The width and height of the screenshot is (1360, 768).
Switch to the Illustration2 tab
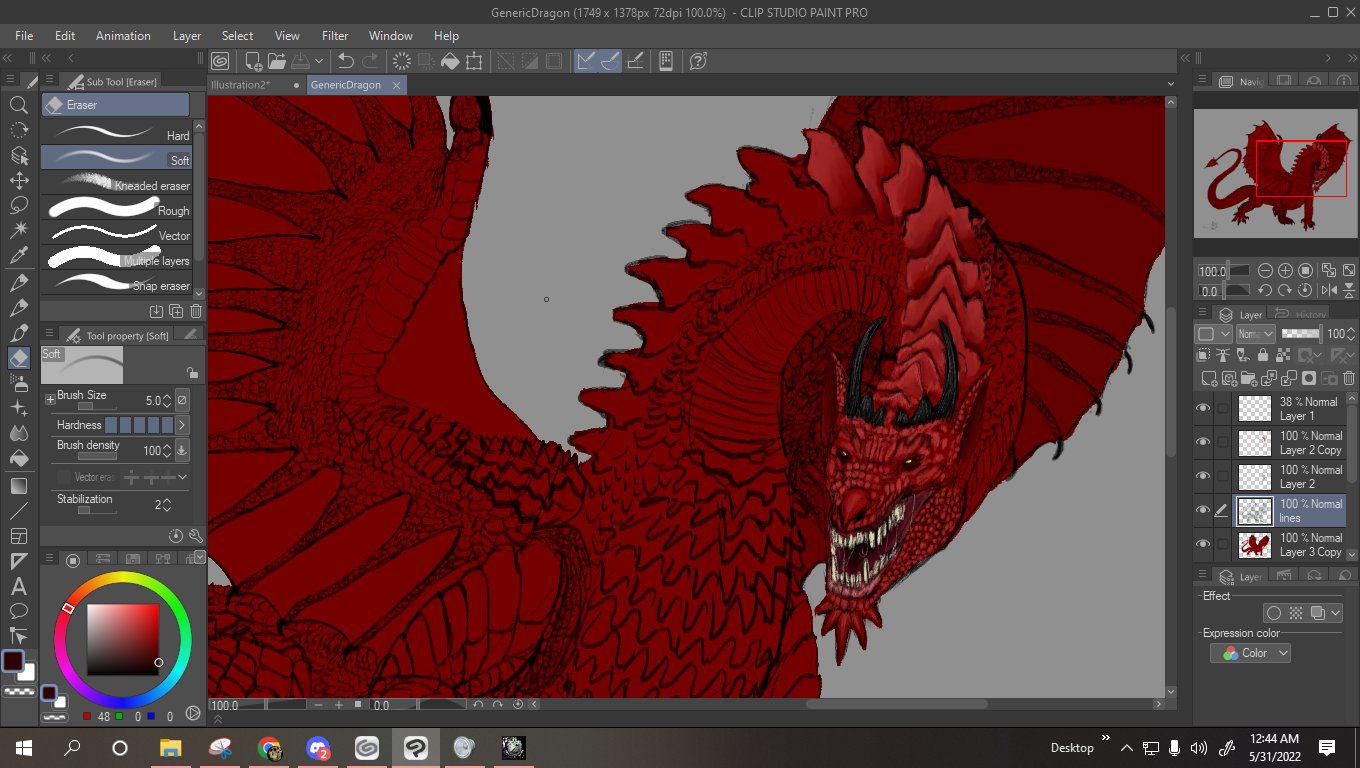click(240, 85)
